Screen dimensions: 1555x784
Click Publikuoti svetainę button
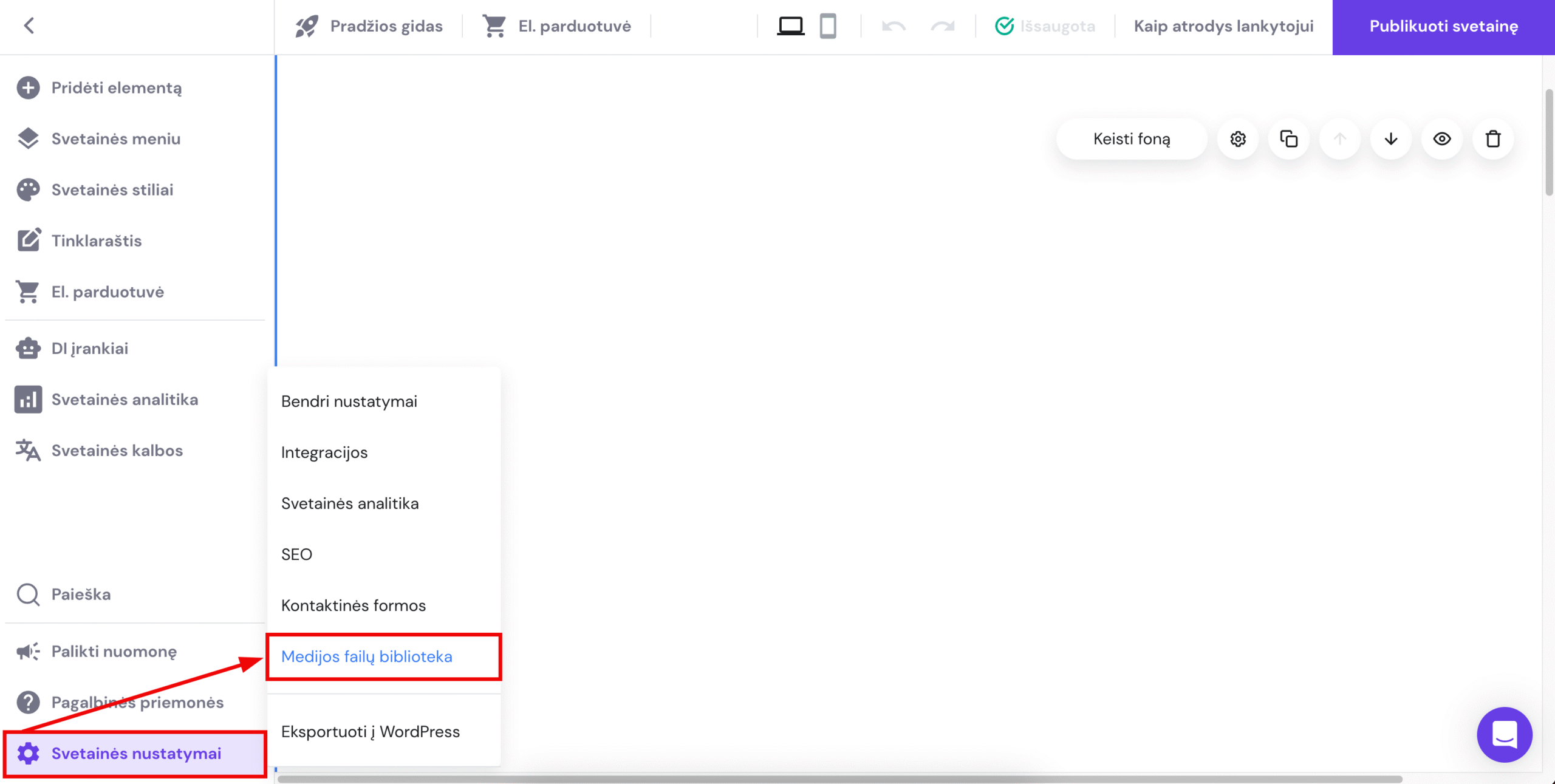[1443, 26]
